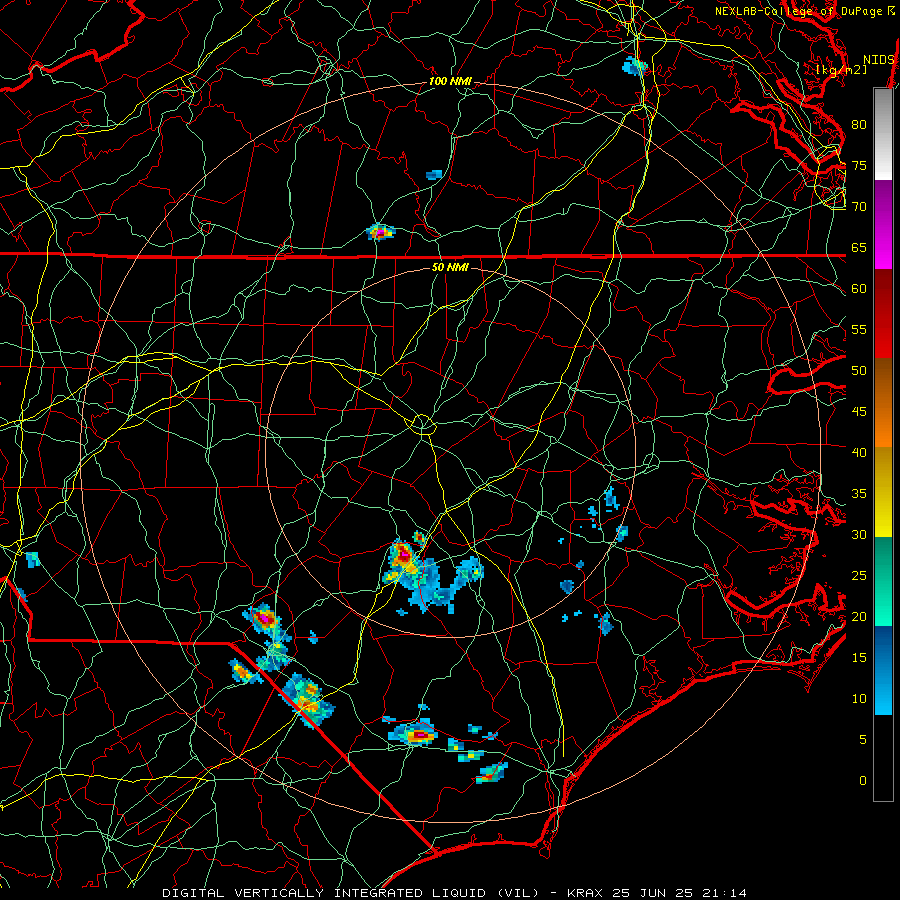Viewport: 900px width, 900px height.
Task: Click the 55 value on the color scale
Action: coord(859,329)
